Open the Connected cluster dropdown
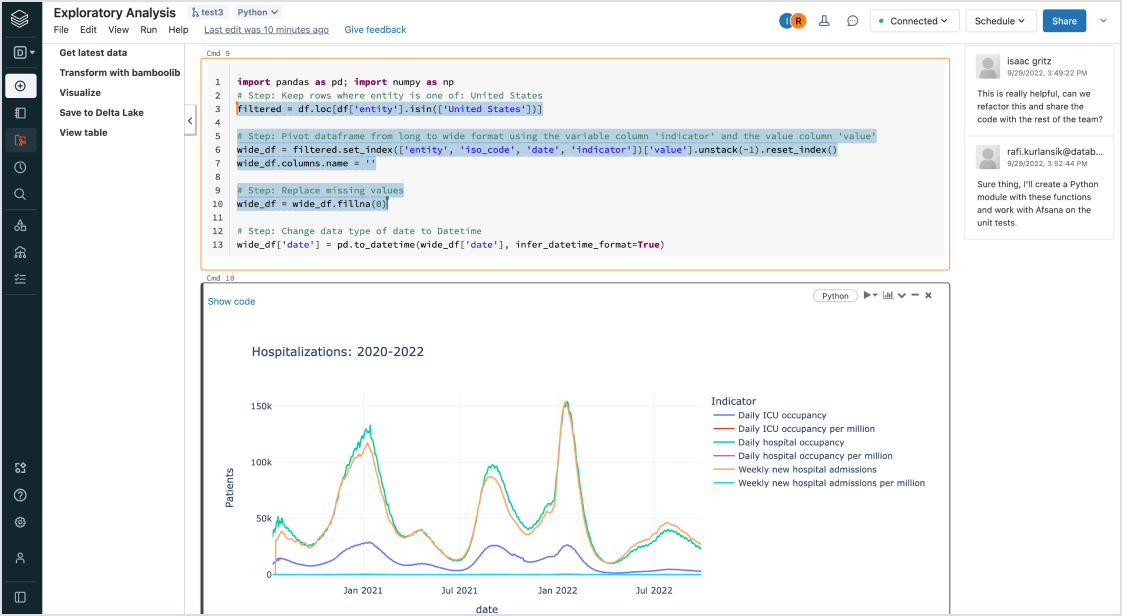The width and height of the screenshot is (1122, 616). (x=914, y=21)
